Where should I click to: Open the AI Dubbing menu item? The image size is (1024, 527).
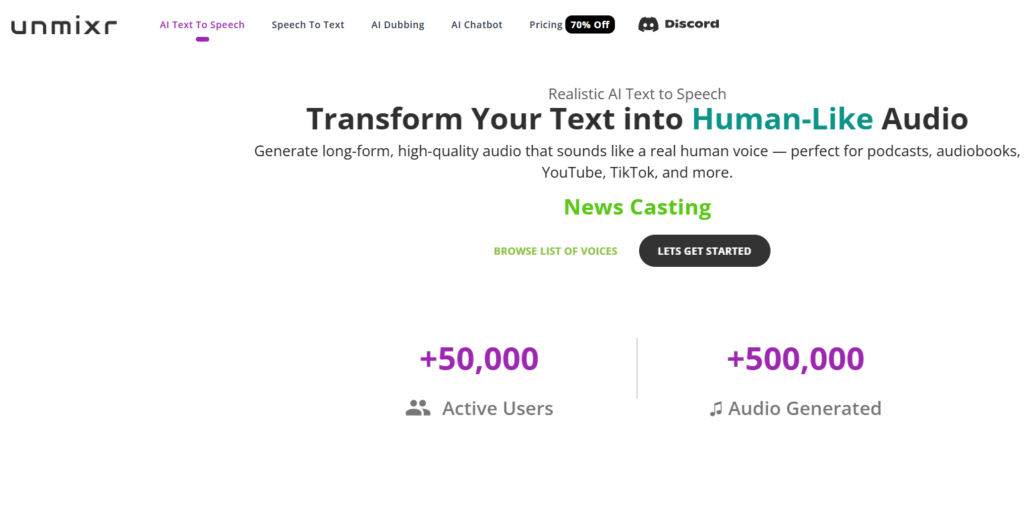pos(398,25)
